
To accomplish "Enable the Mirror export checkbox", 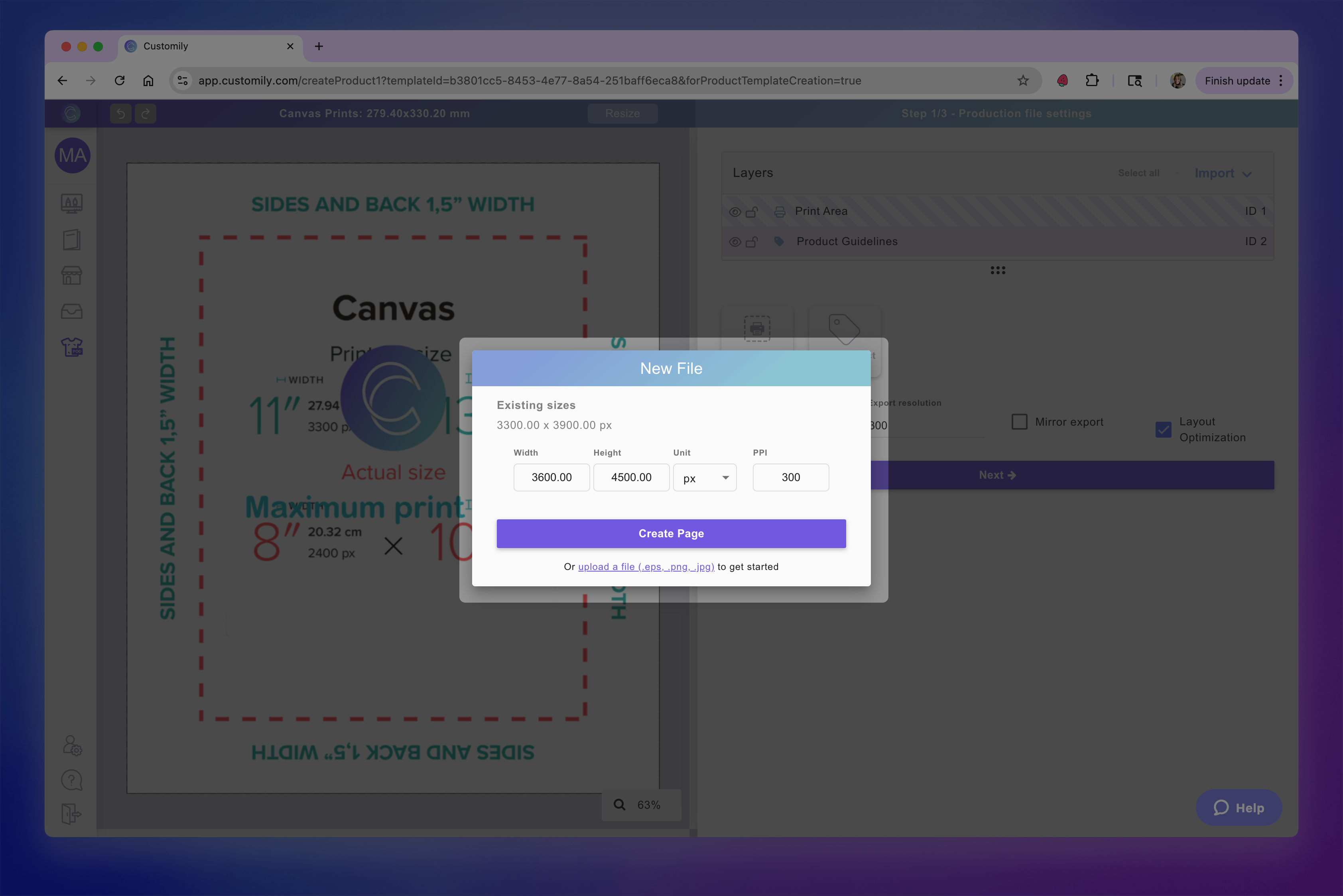I will (1019, 422).
